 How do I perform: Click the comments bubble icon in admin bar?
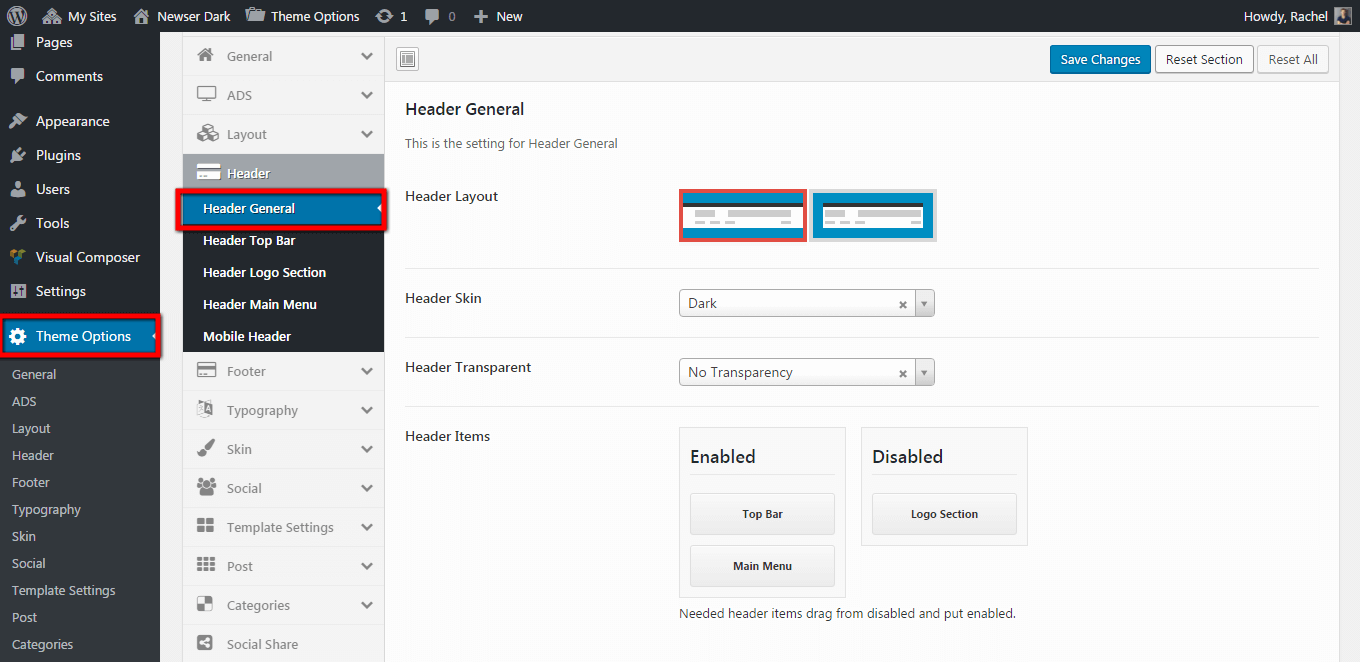coord(432,16)
